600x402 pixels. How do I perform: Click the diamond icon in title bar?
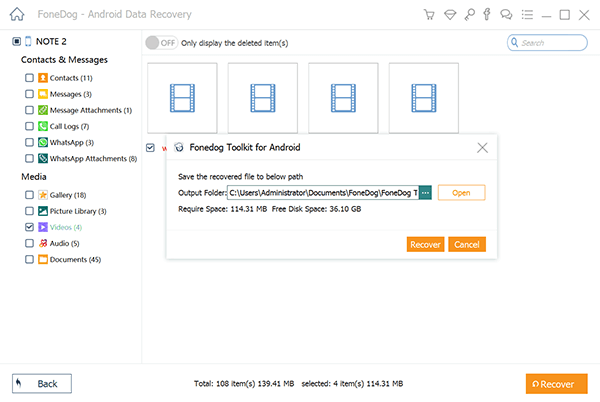[450, 15]
